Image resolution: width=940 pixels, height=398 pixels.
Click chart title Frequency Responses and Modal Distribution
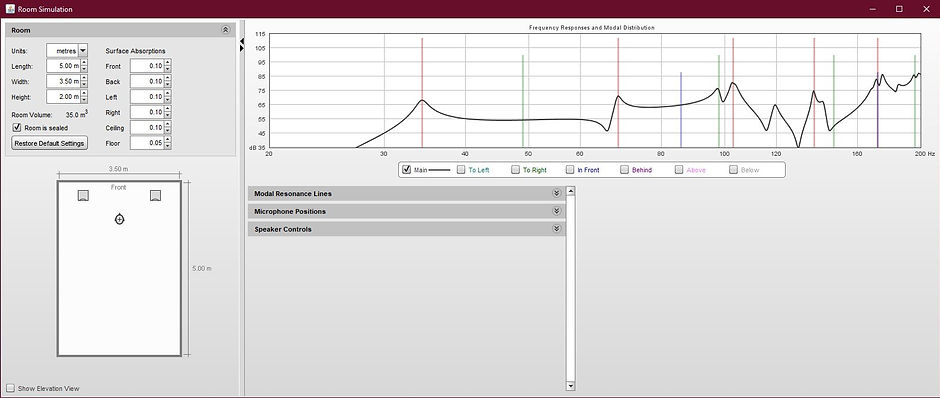592,28
